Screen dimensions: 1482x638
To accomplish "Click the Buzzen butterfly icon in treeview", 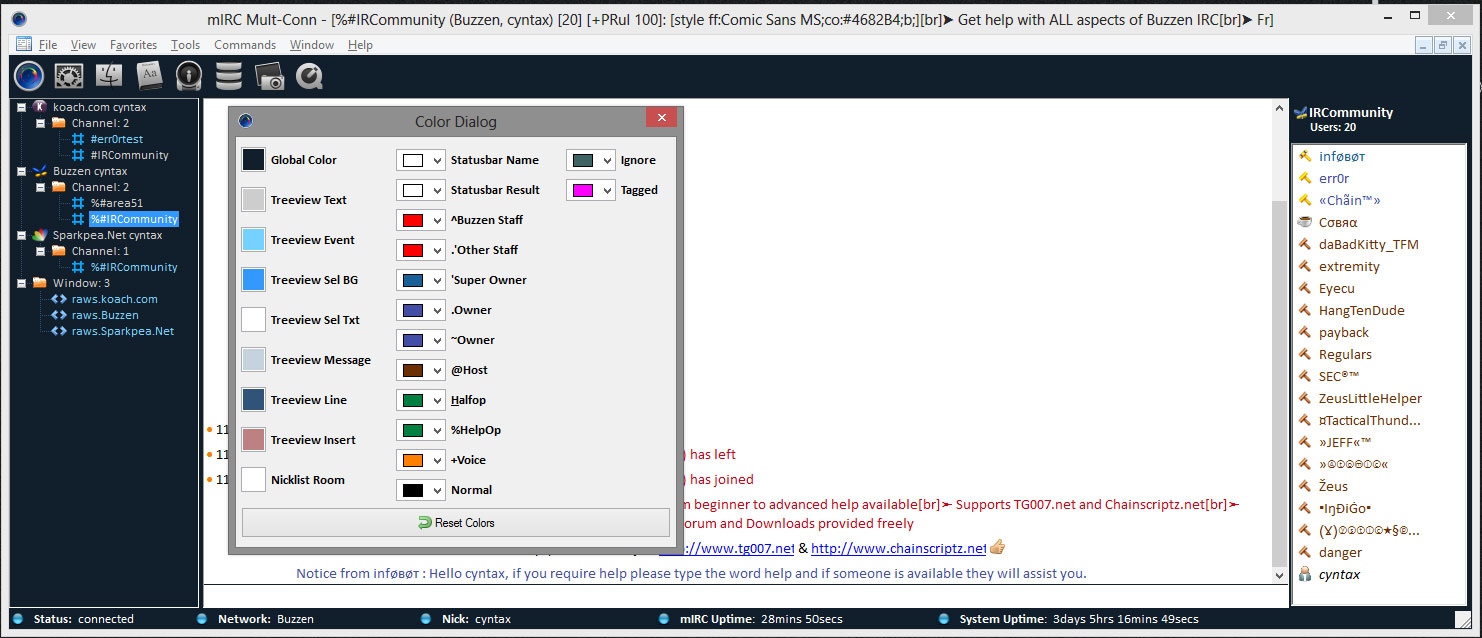I will point(40,171).
